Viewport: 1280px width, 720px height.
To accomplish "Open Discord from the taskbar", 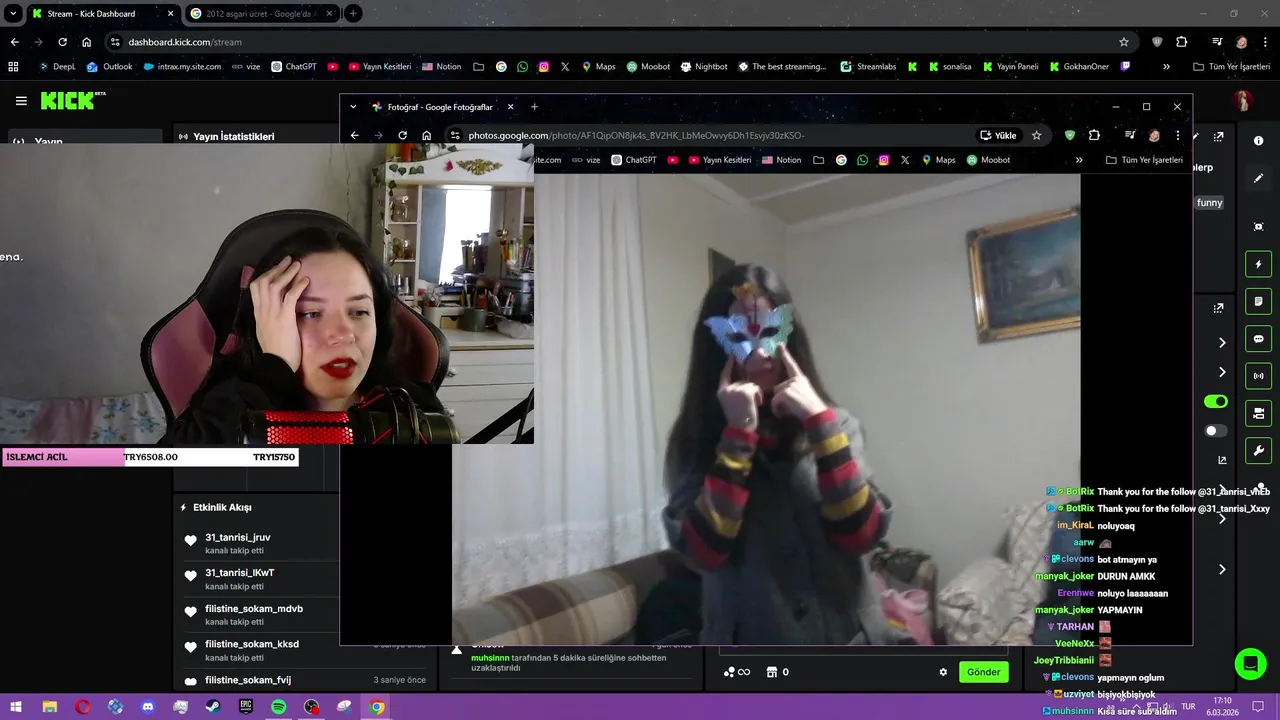I will 148,707.
